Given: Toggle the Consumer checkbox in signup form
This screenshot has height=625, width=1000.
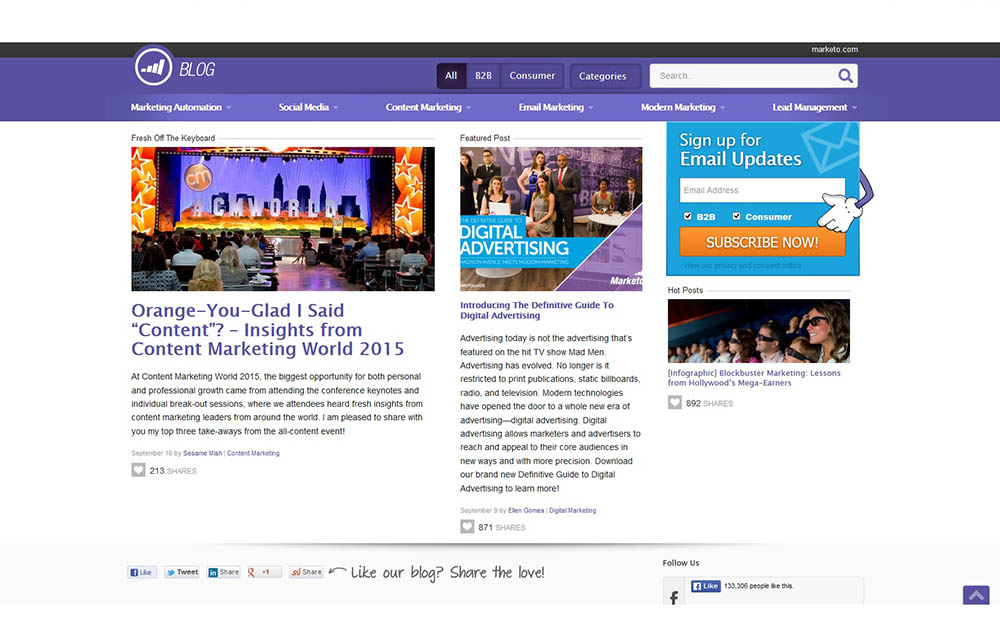Looking at the screenshot, I should coord(737,216).
